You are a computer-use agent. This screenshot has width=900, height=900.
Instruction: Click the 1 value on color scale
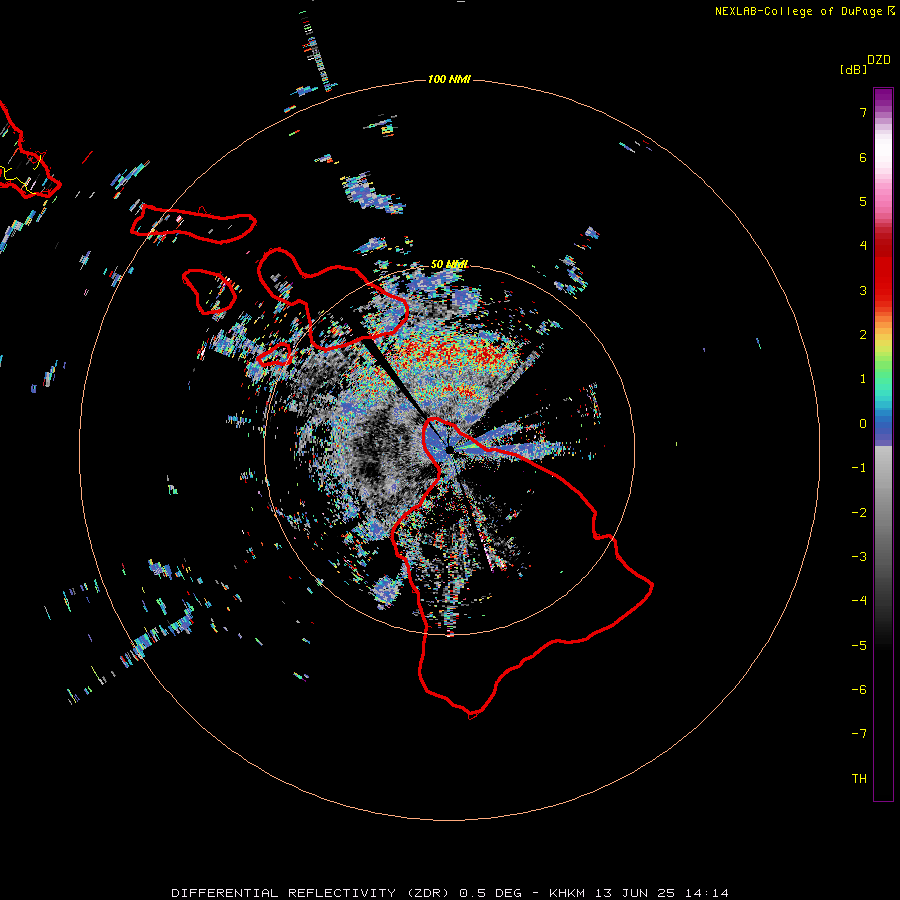tap(863, 379)
